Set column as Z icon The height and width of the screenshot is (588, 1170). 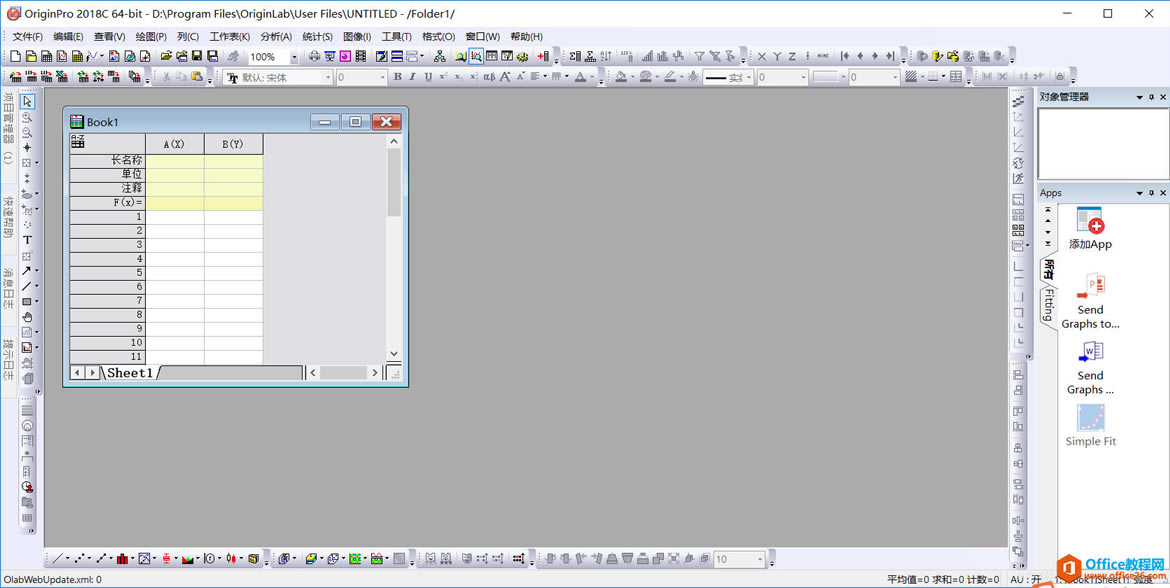[792, 56]
